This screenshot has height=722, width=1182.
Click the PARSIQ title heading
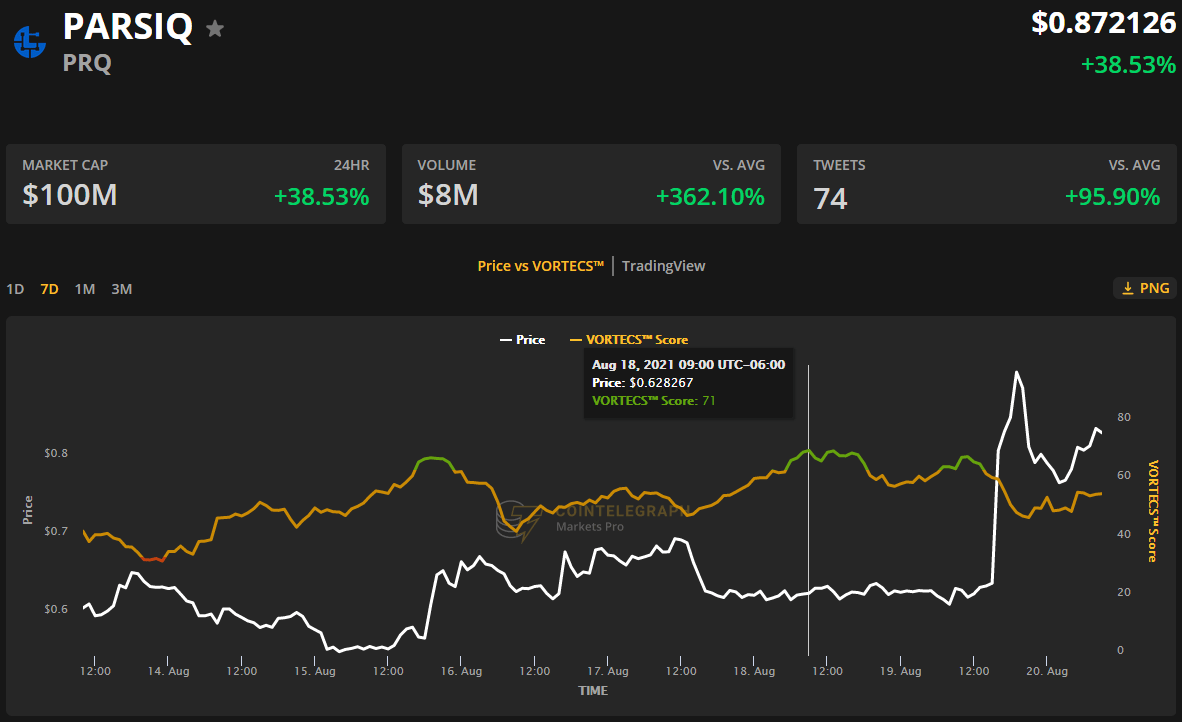click(127, 27)
